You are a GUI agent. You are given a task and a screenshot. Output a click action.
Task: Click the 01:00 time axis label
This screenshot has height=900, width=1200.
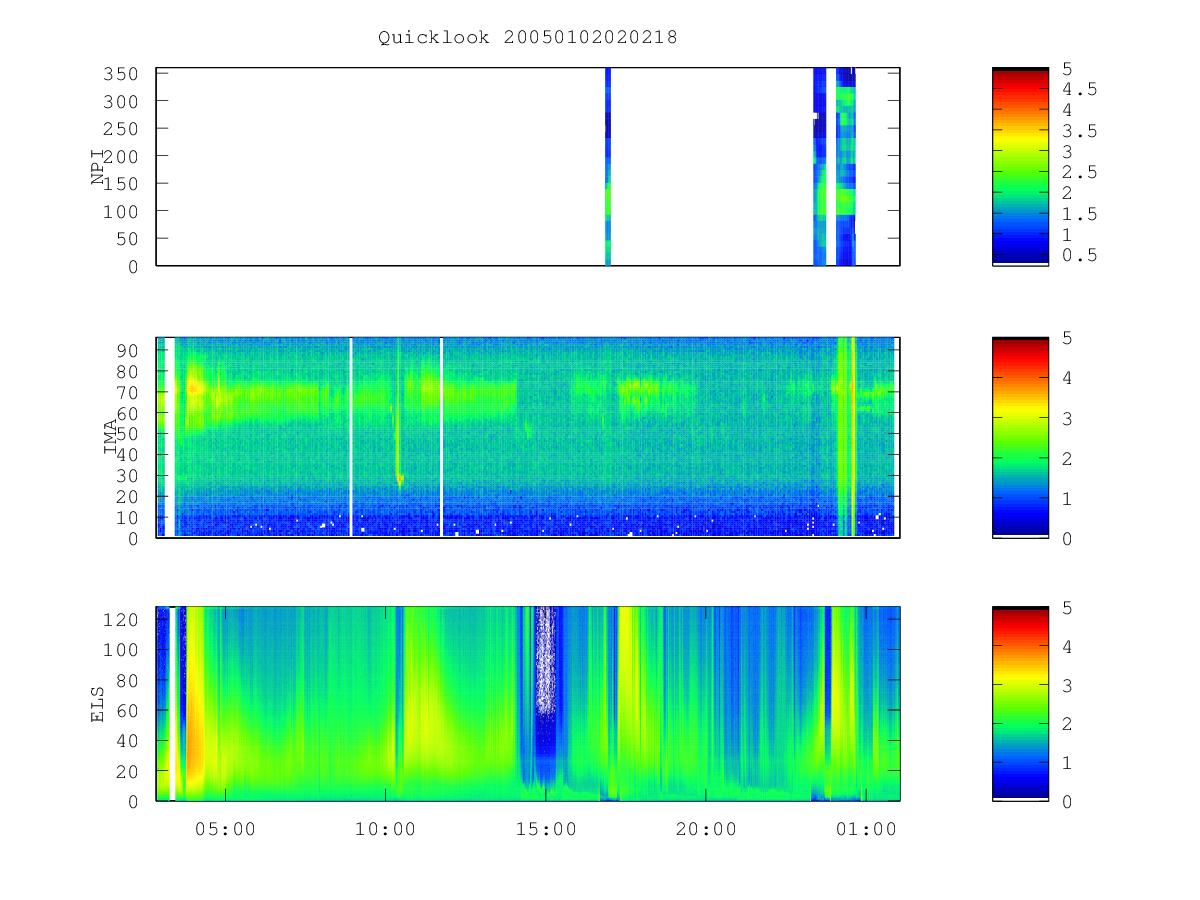click(x=866, y=829)
